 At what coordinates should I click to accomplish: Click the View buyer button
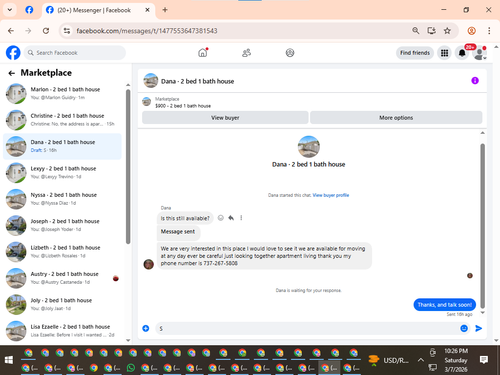tap(225, 118)
